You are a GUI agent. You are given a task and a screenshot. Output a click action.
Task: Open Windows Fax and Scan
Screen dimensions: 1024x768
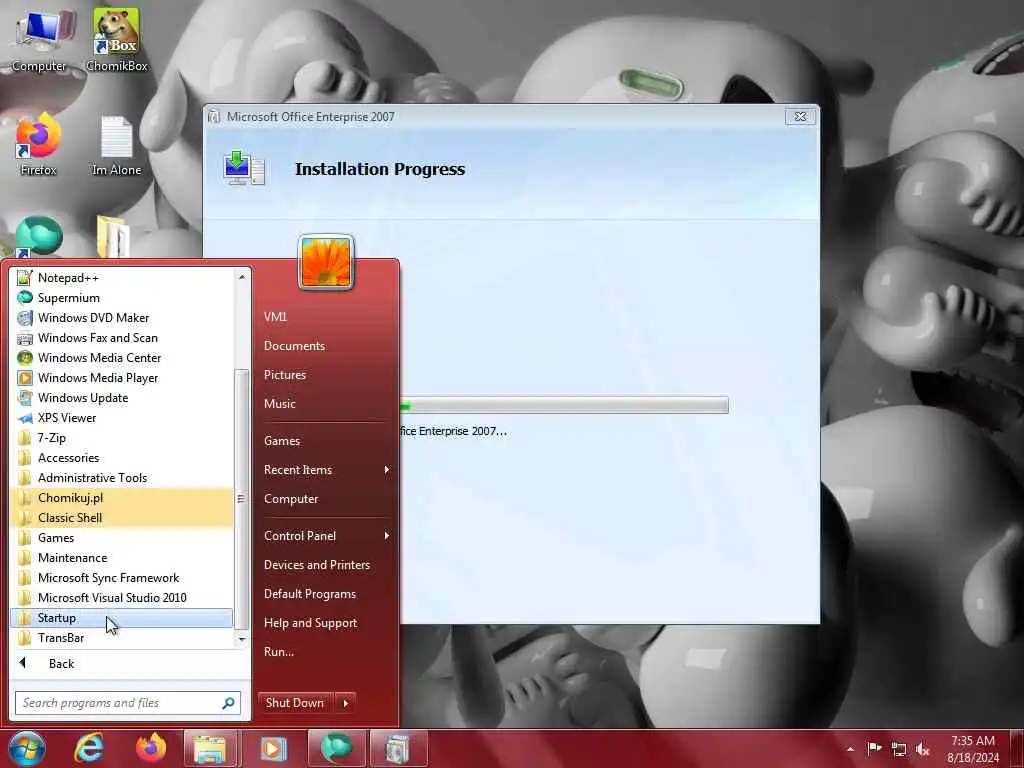[x=121, y=338]
